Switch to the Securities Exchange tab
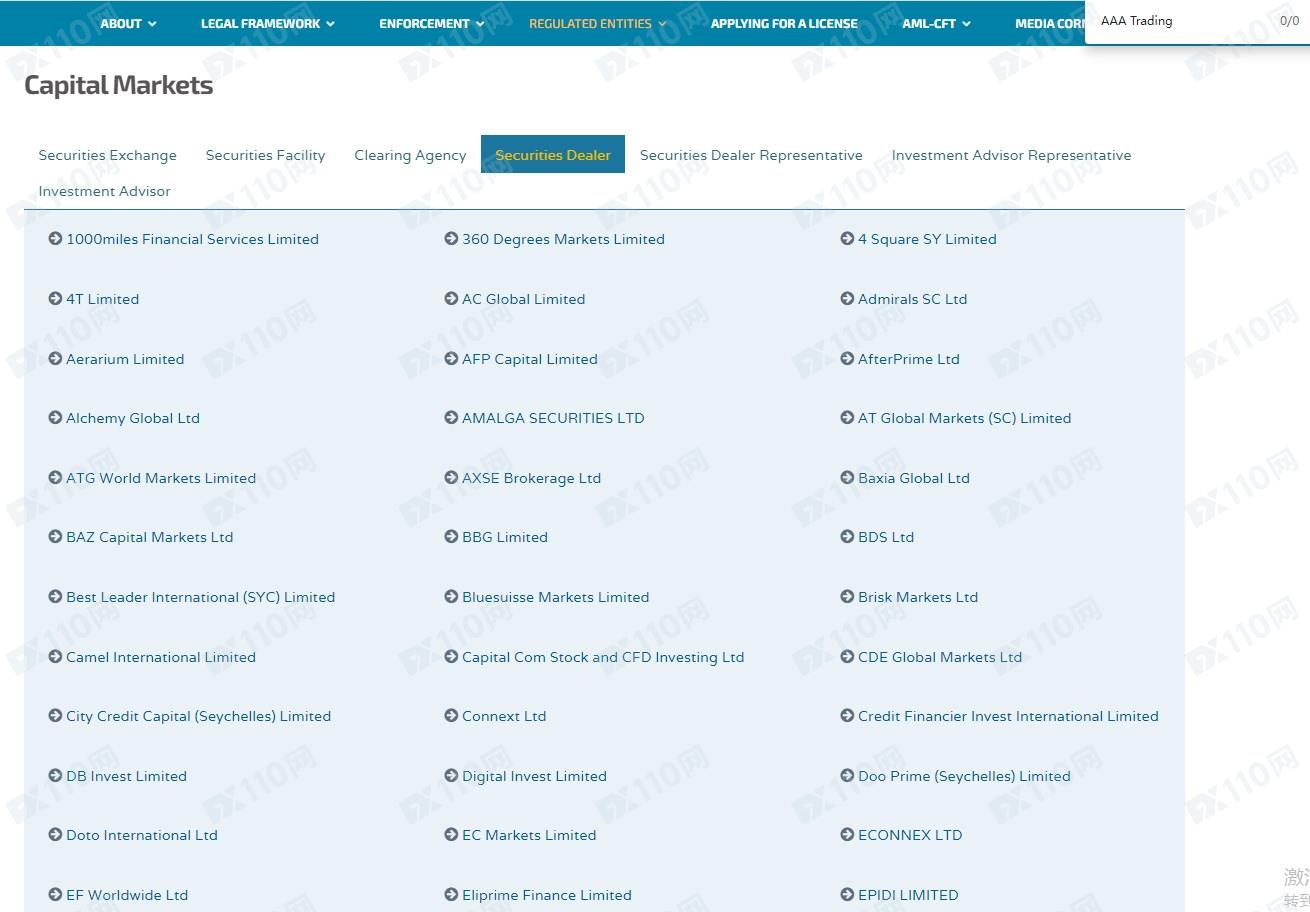Screen dimensions: 1310x912 [x=107, y=155]
